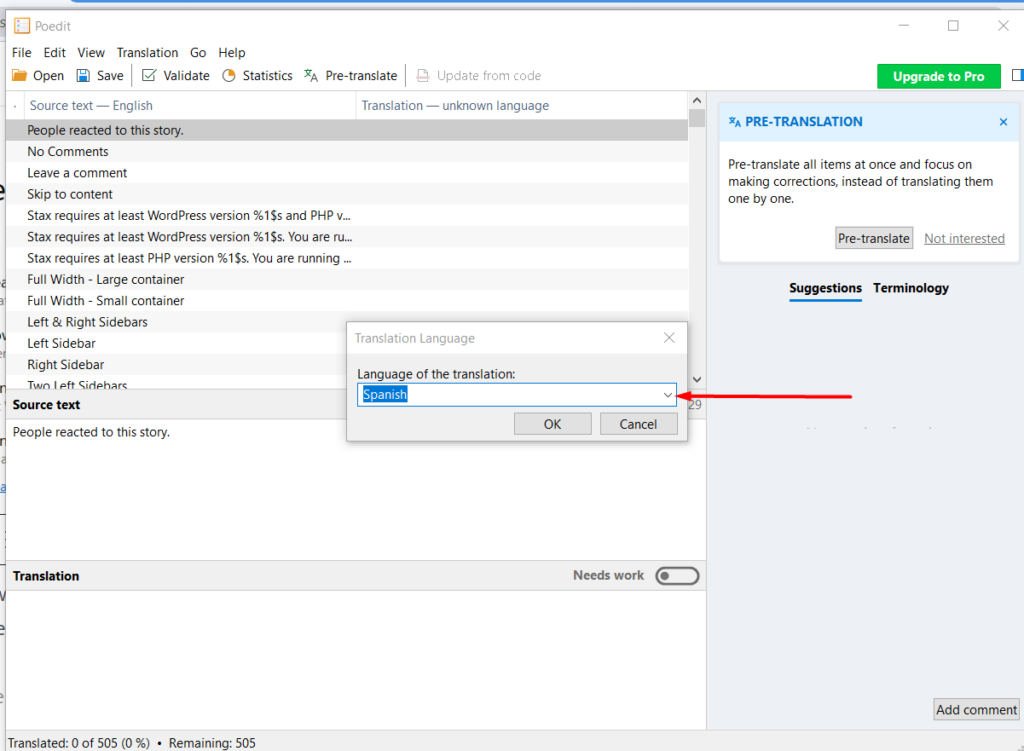Select row 'Stax requires at least WordPress version %1$s and PHP'
This screenshot has height=751, width=1024.
pos(347,216)
